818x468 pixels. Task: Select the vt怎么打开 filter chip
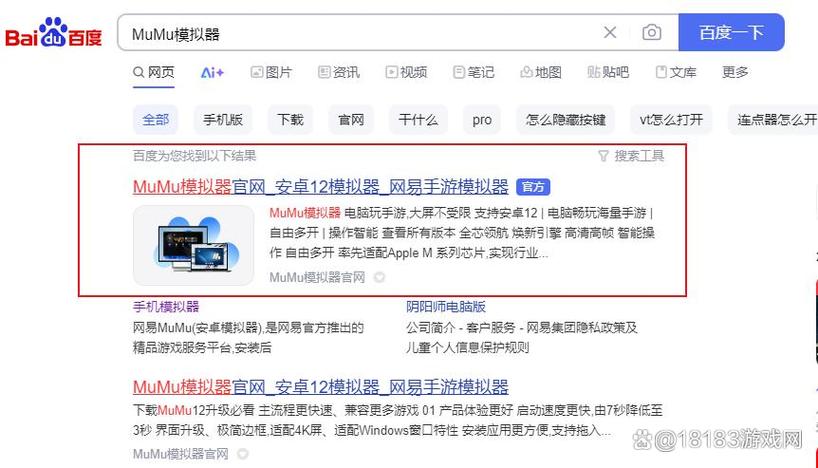coord(671,120)
